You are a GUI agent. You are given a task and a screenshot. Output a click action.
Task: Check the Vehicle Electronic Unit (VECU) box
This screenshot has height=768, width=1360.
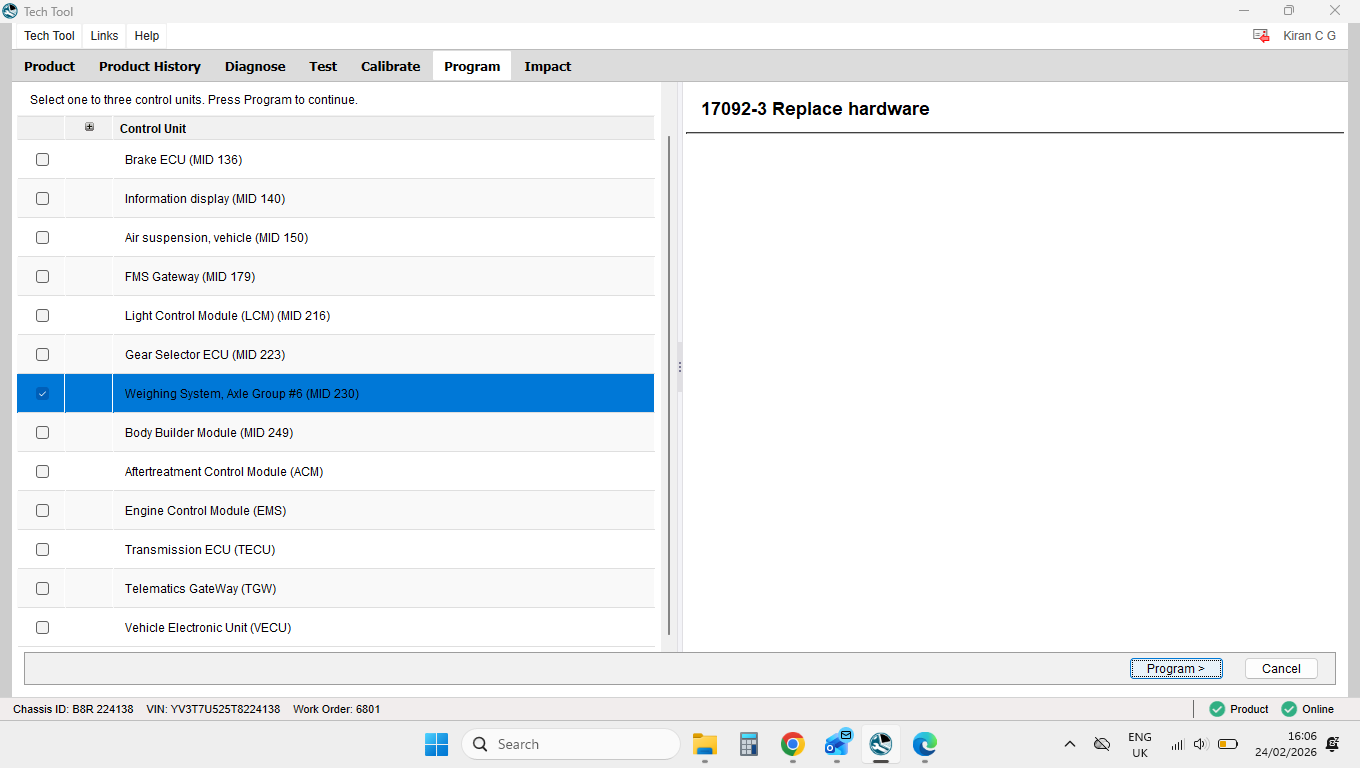[x=42, y=627]
